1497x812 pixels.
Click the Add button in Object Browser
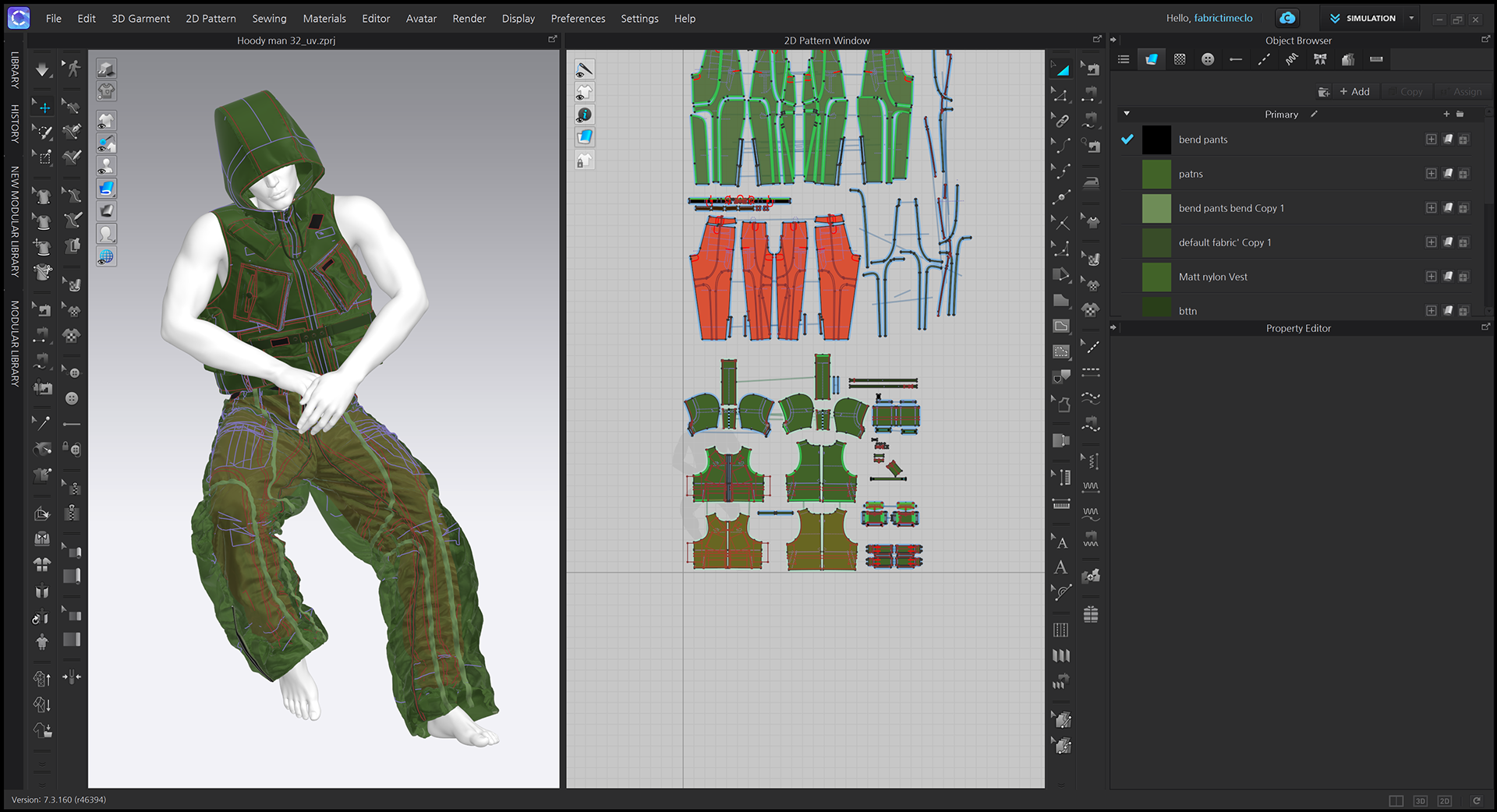coord(1354,92)
